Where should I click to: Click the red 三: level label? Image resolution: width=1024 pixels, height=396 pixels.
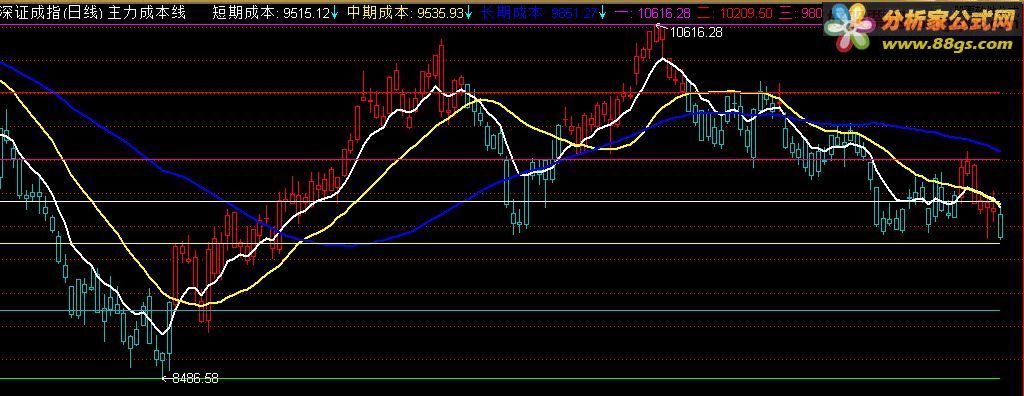coord(801,12)
